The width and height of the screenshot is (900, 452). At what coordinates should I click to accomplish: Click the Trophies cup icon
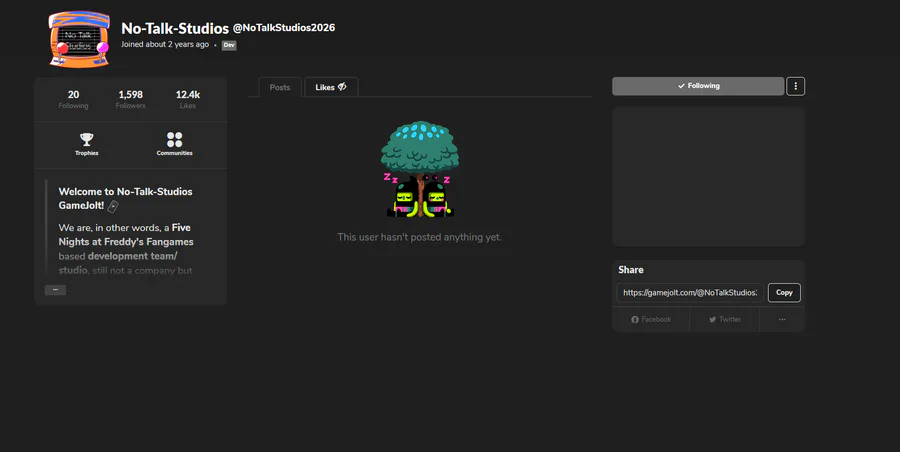point(87,139)
